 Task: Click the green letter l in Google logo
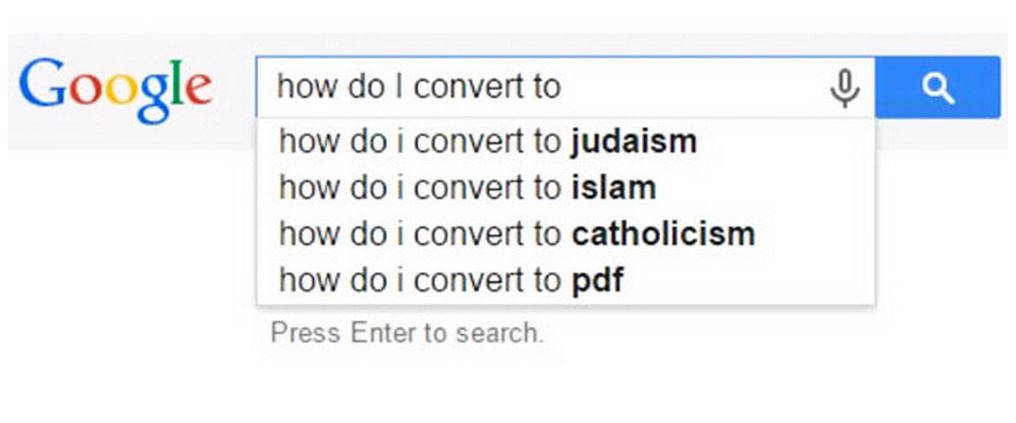(178, 82)
